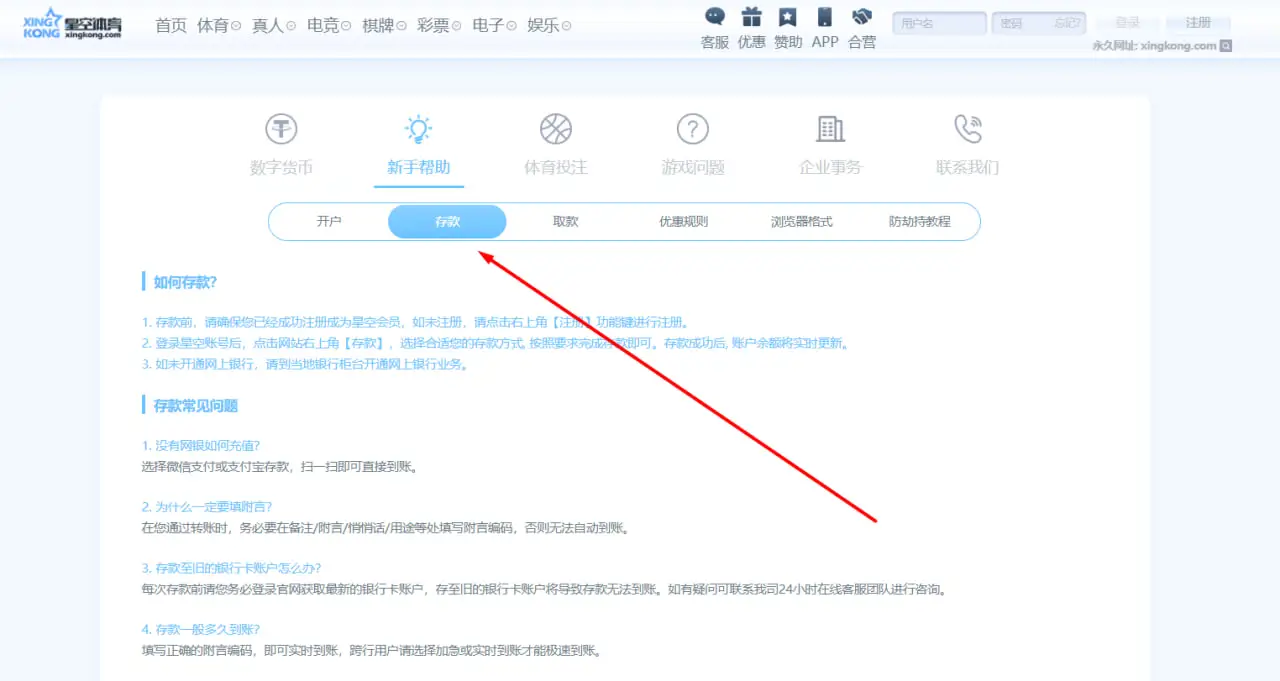Click the Xingkong logo in header
Viewport: 1280px width, 681px height.
[x=72, y=25]
